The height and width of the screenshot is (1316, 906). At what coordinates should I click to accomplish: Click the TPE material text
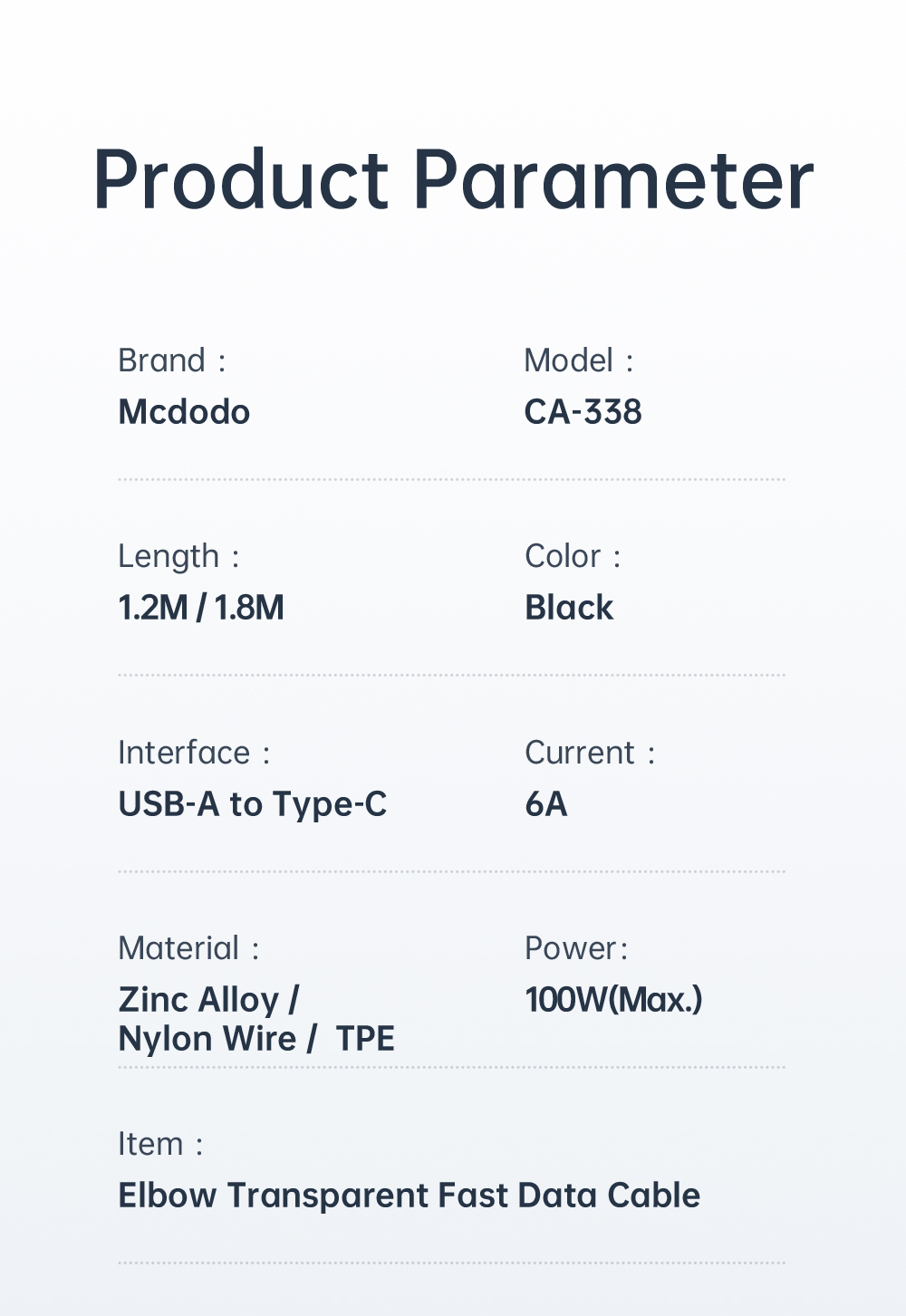(365, 1039)
